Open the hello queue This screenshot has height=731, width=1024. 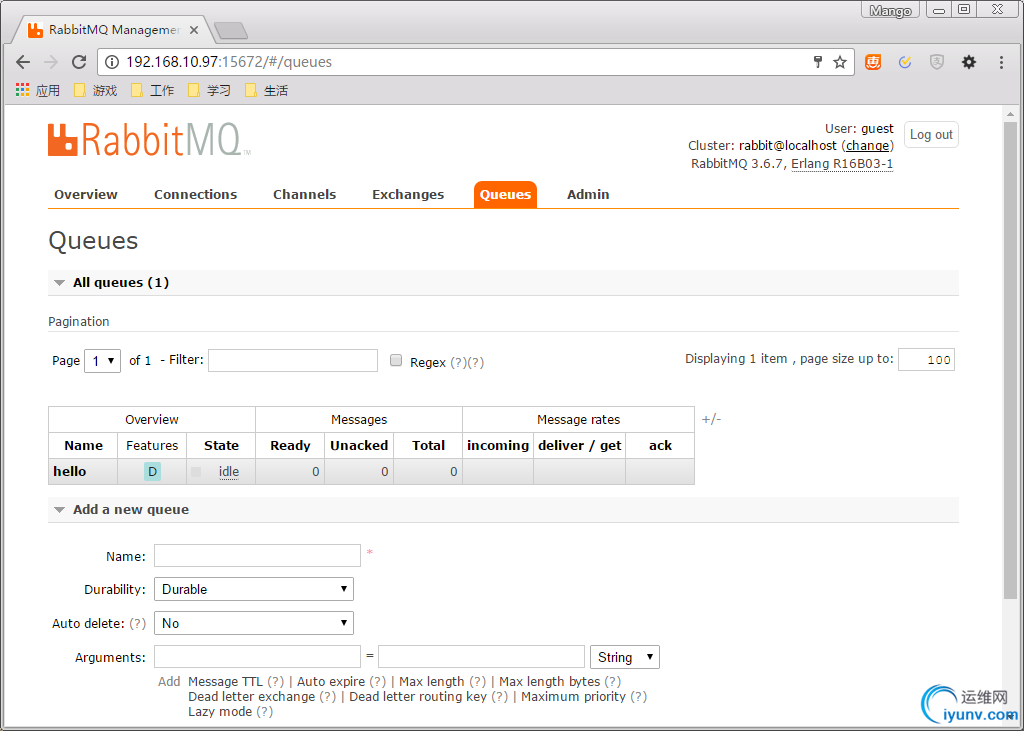pyautogui.click(x=70, y=472)
